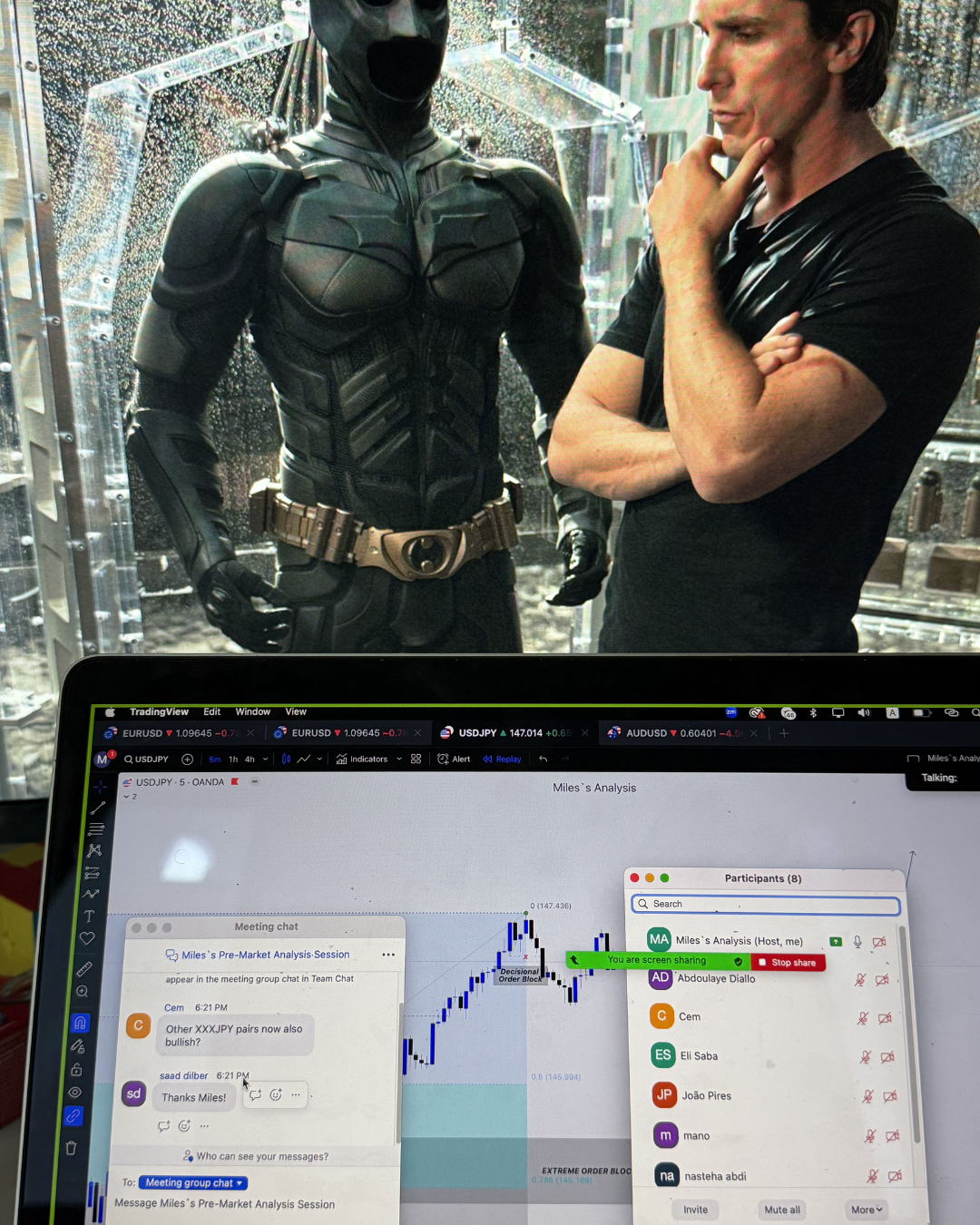Image resolution: width=980 pixels, height=1225 pixels.
Task: Open the layout templates grid icon
Action: (416, 759)
